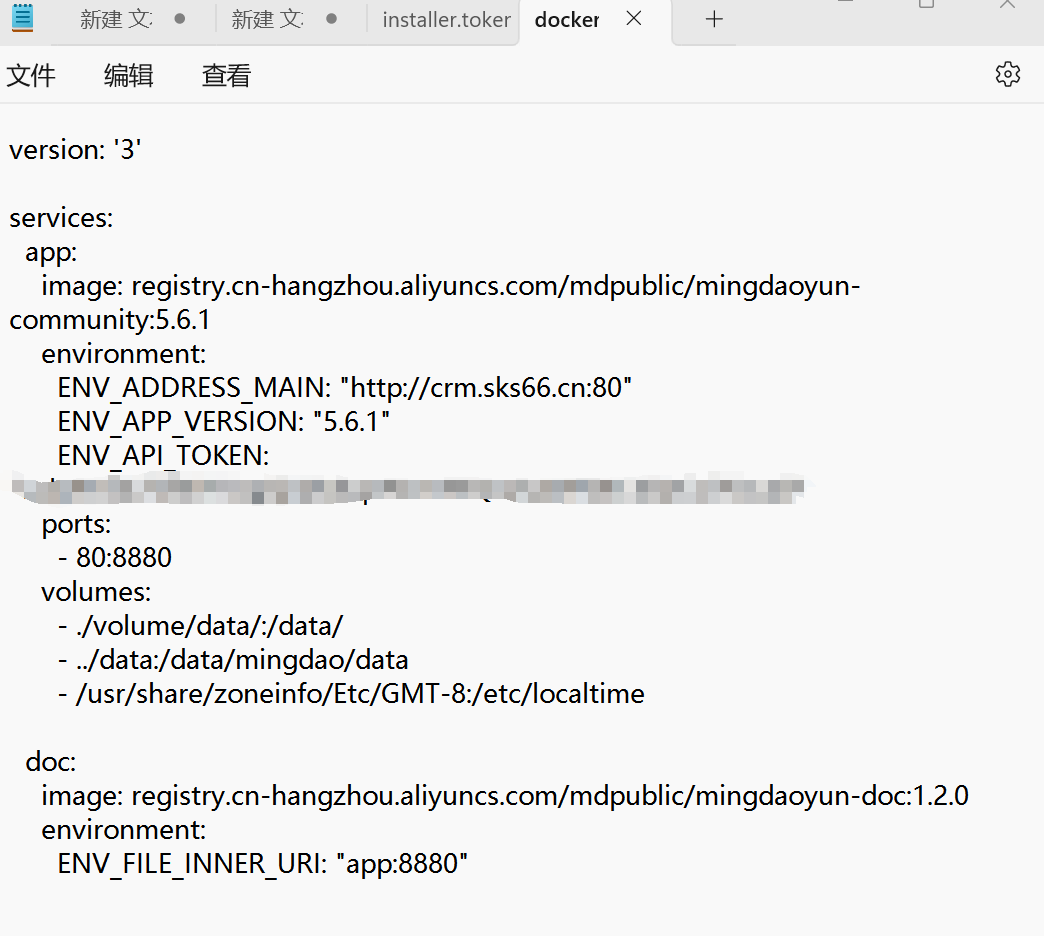Click the ENV_ADDRESS_MAIN line
This screenshot has width=1044, height=936.
tap(344, 387)
